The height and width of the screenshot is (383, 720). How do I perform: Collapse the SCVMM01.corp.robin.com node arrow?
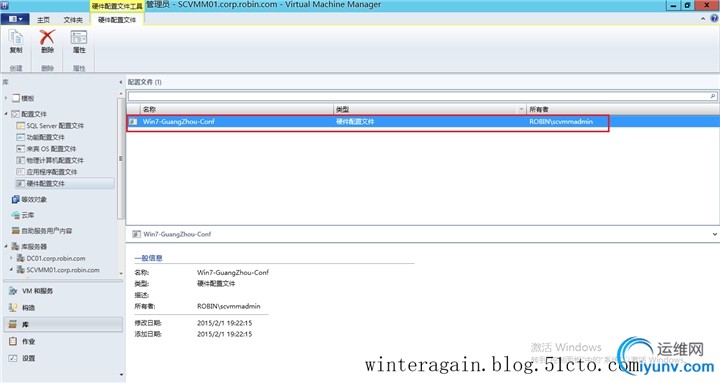(x=11, y=270)
